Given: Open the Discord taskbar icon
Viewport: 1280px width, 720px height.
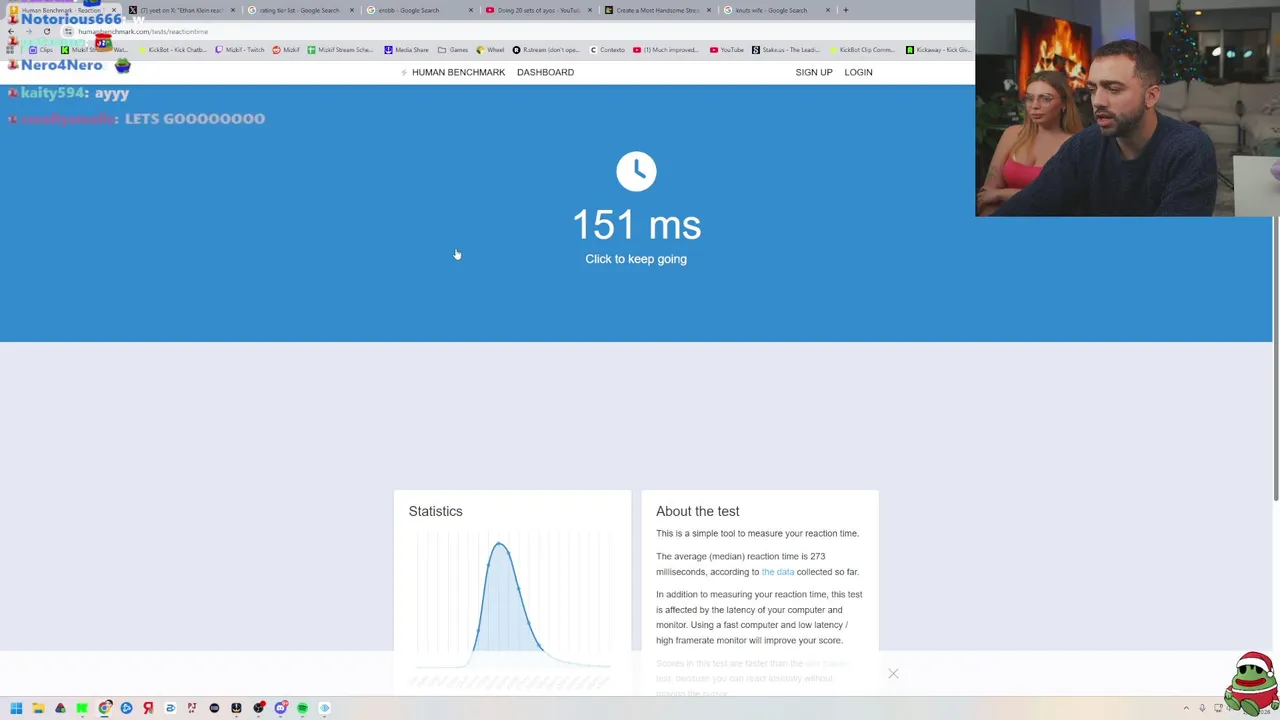Looking at the screenshot, I should tap(280, 708).
